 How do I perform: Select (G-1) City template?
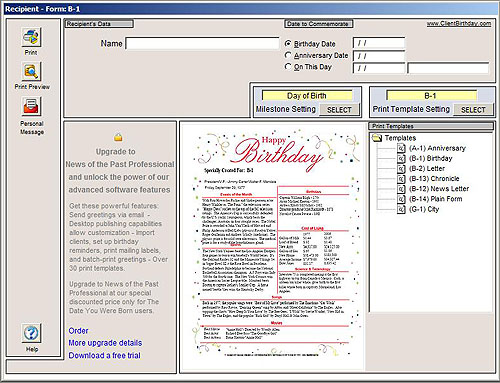[424, 210]
